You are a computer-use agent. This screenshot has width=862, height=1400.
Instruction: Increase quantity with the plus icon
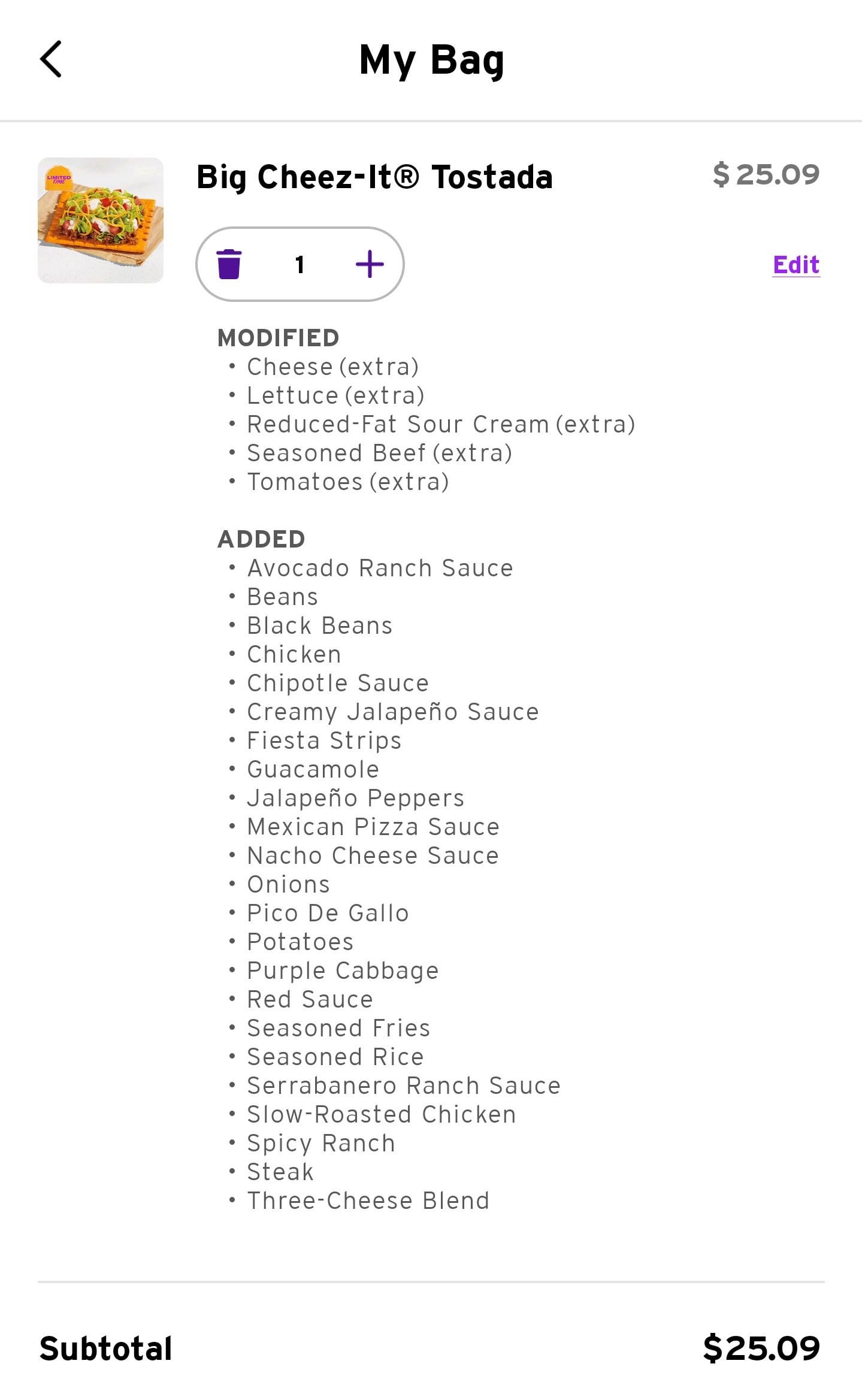tap(370, 264)
